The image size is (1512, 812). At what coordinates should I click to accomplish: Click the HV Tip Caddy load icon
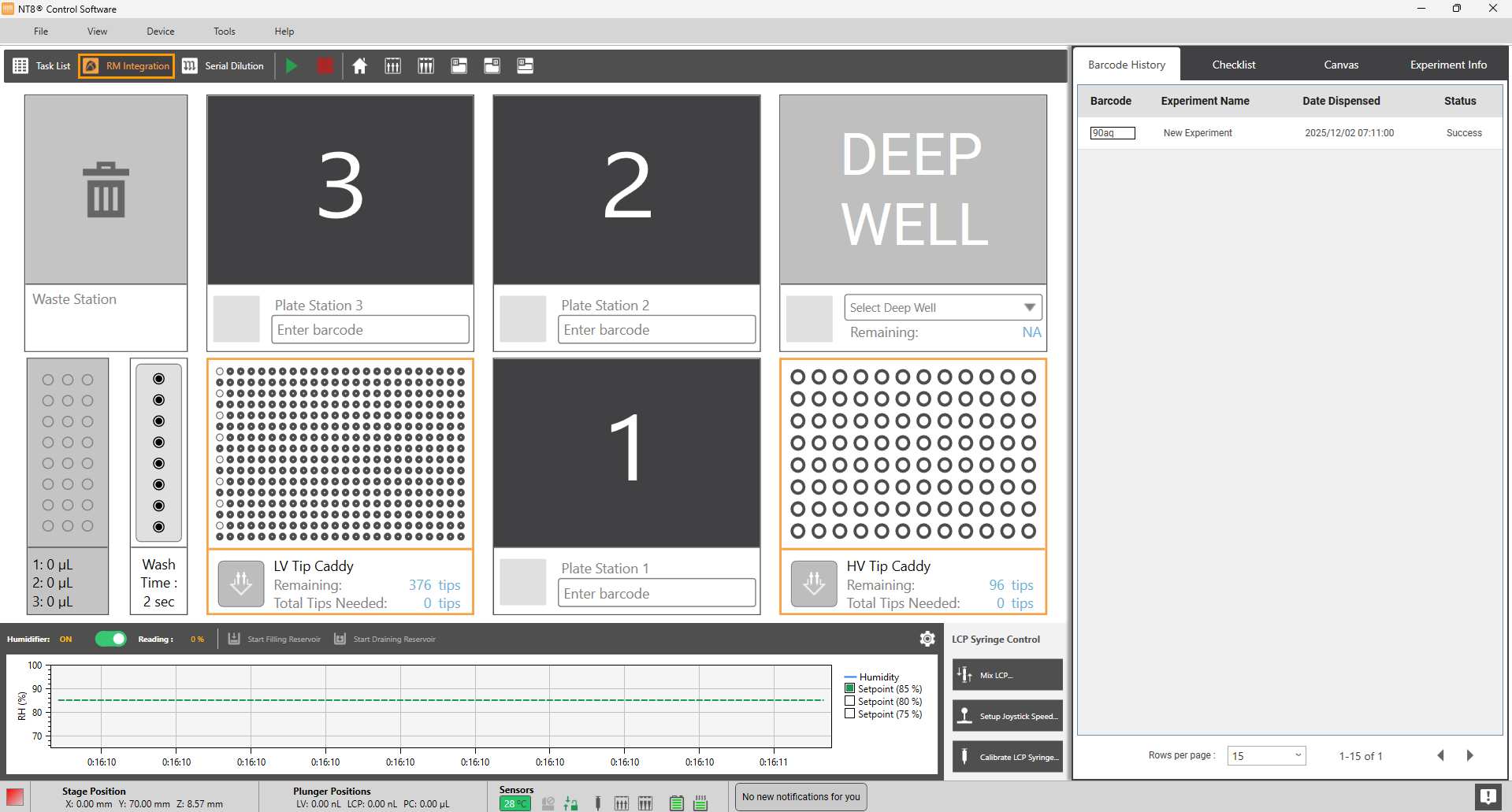pyautogui.click(x=814, y=584)
